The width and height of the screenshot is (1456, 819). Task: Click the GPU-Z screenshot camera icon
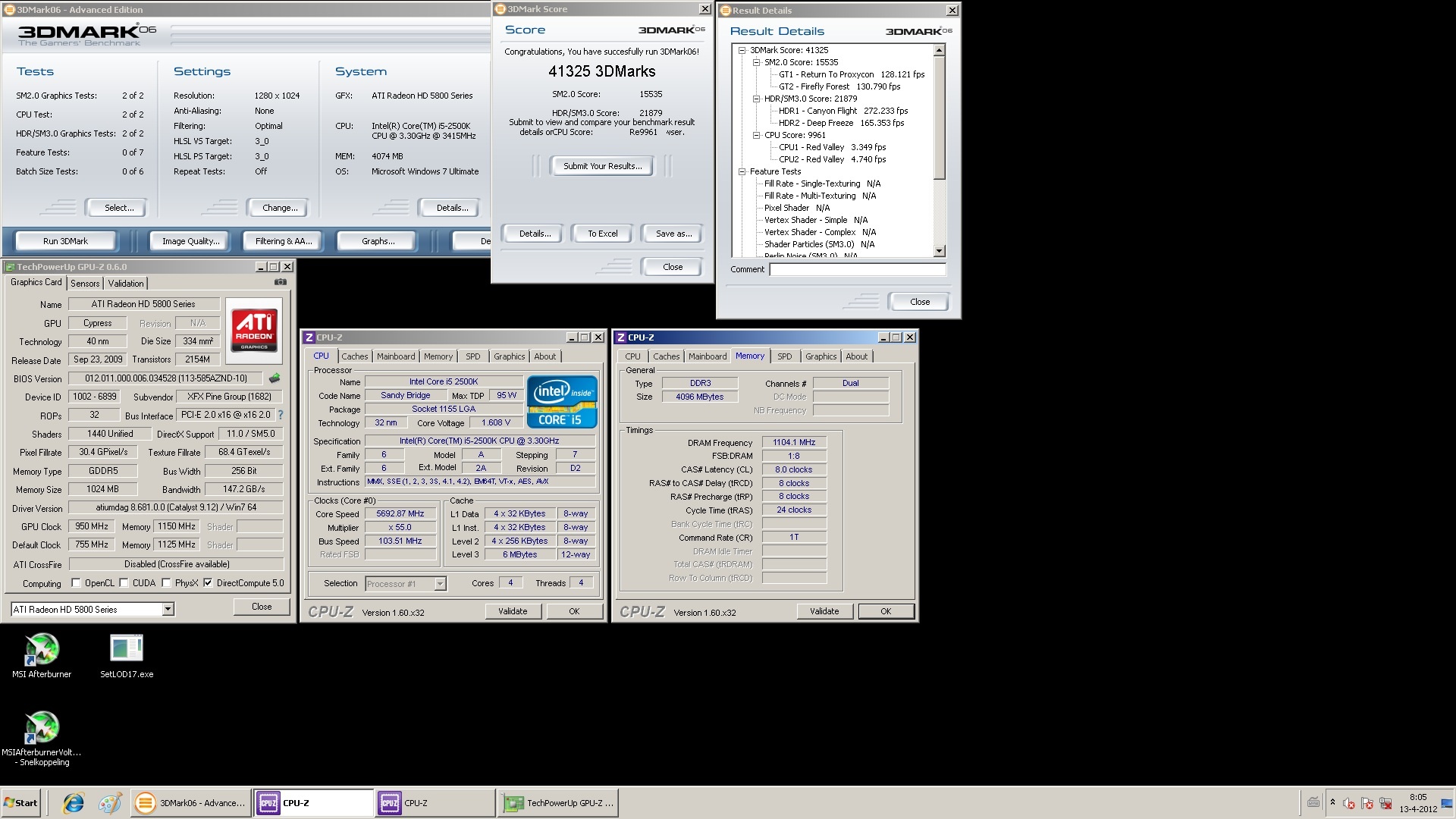click(x=281, y=282)
